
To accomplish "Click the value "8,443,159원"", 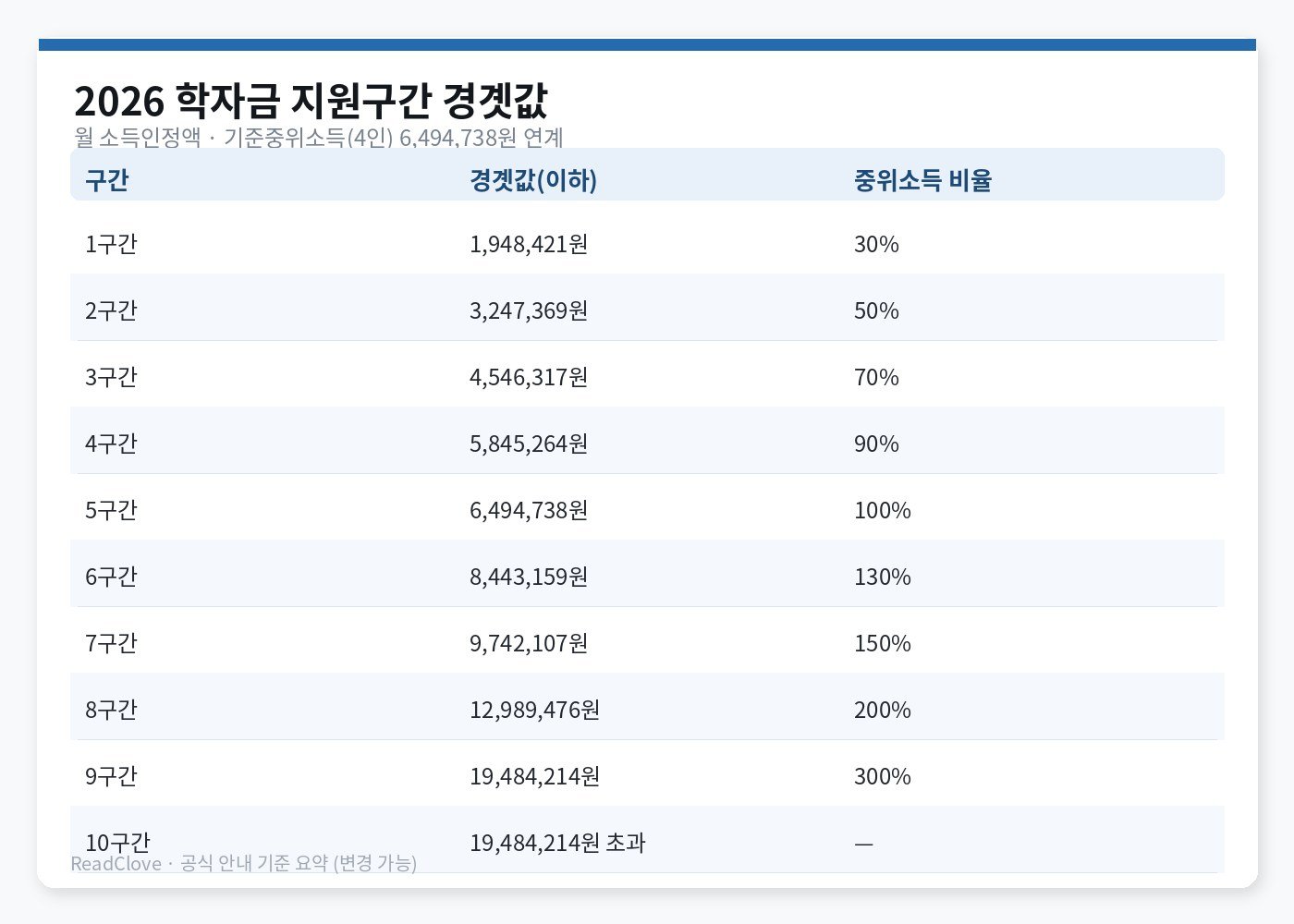I will coord(529,577).
